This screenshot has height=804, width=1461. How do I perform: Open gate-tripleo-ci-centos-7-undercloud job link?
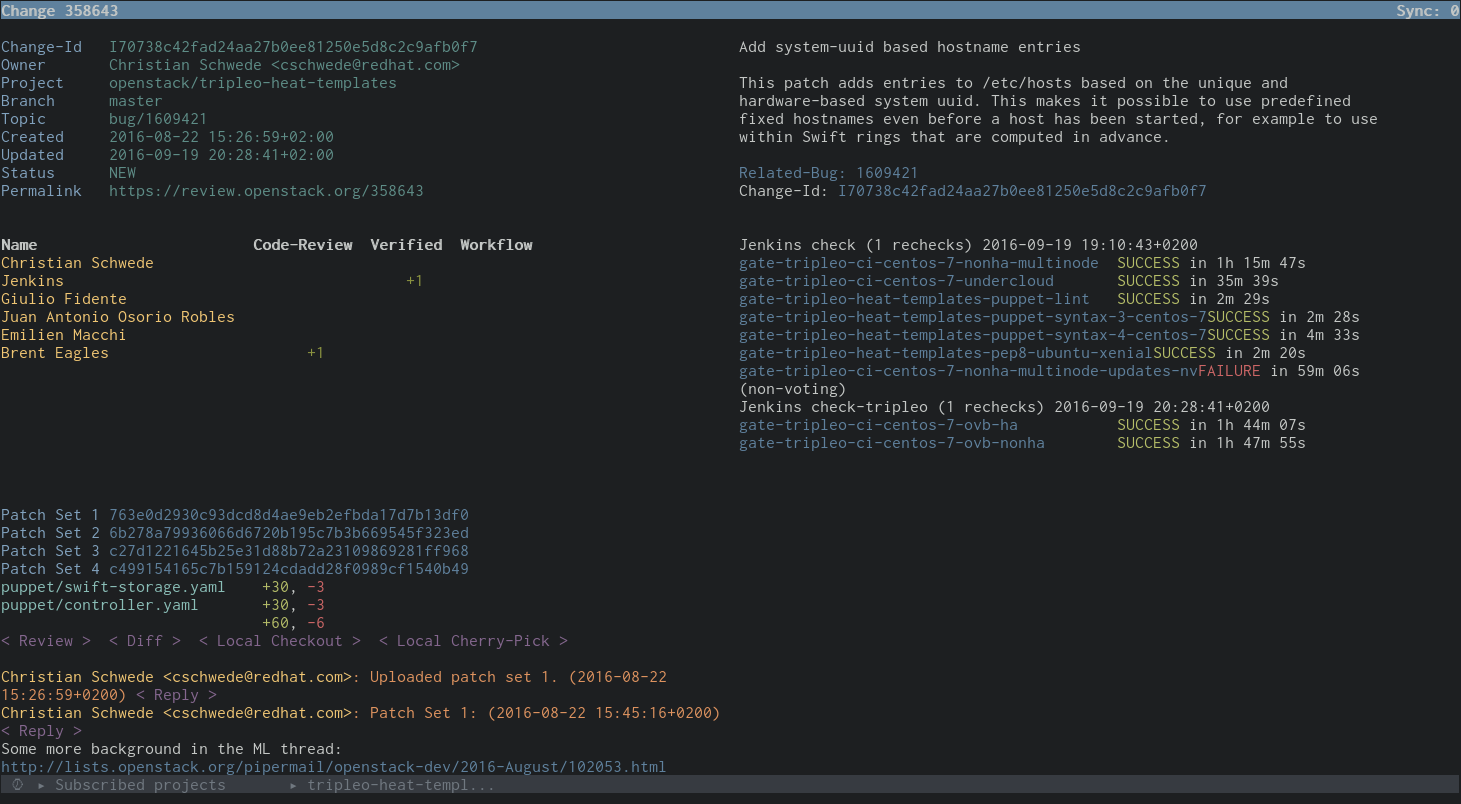tap(896, 281)
